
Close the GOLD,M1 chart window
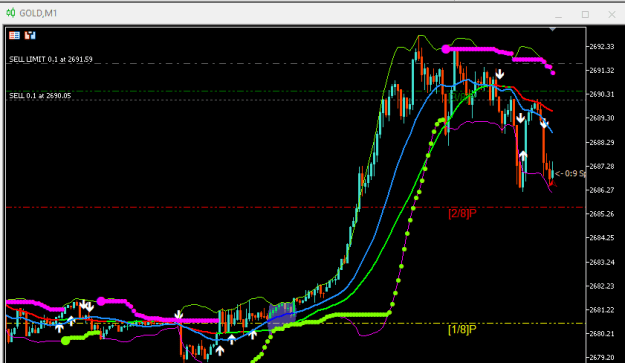[x=612, y=15]
